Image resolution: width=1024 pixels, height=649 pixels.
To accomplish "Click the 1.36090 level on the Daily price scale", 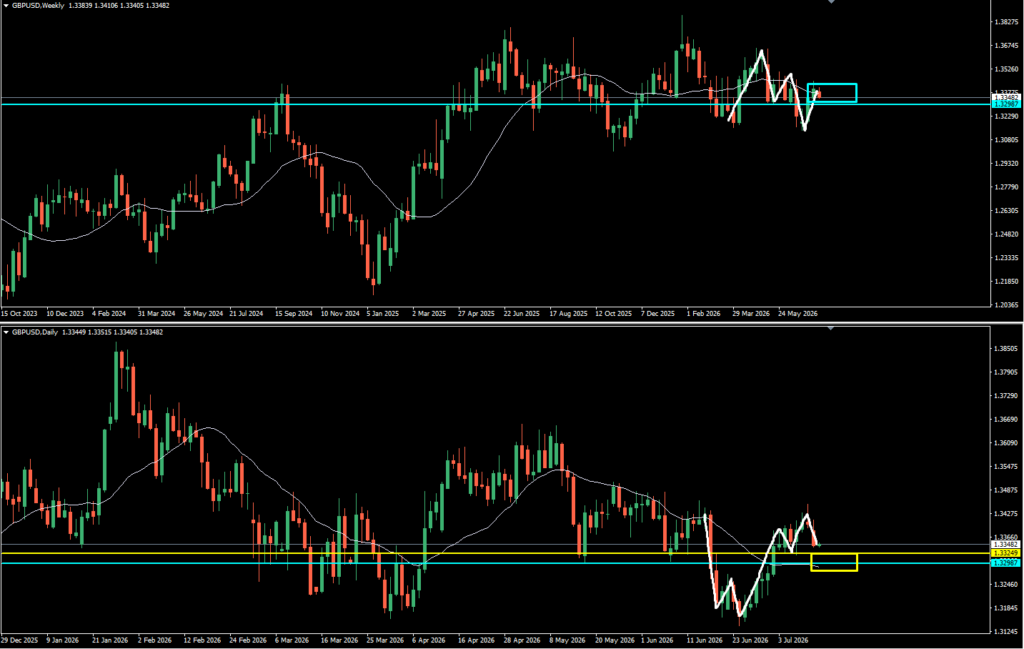I will [1006, 443].
